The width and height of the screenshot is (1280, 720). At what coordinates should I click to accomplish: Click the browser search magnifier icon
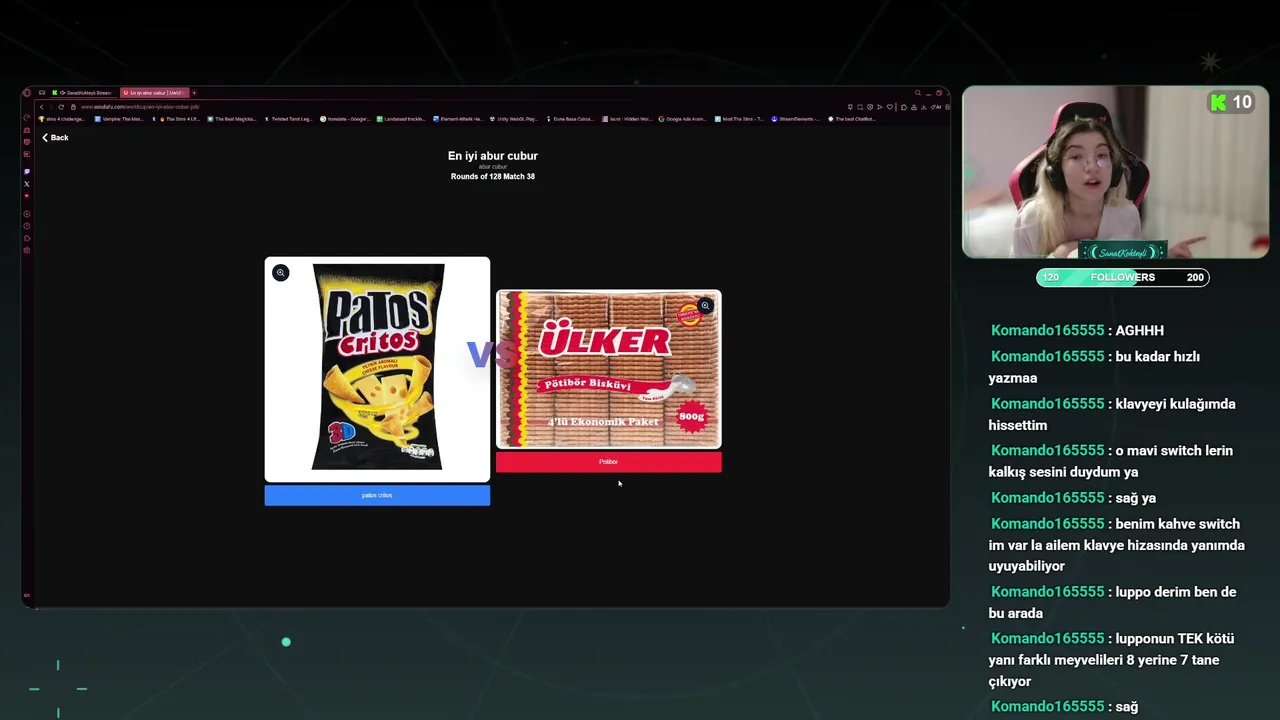[x=917, y=93]
